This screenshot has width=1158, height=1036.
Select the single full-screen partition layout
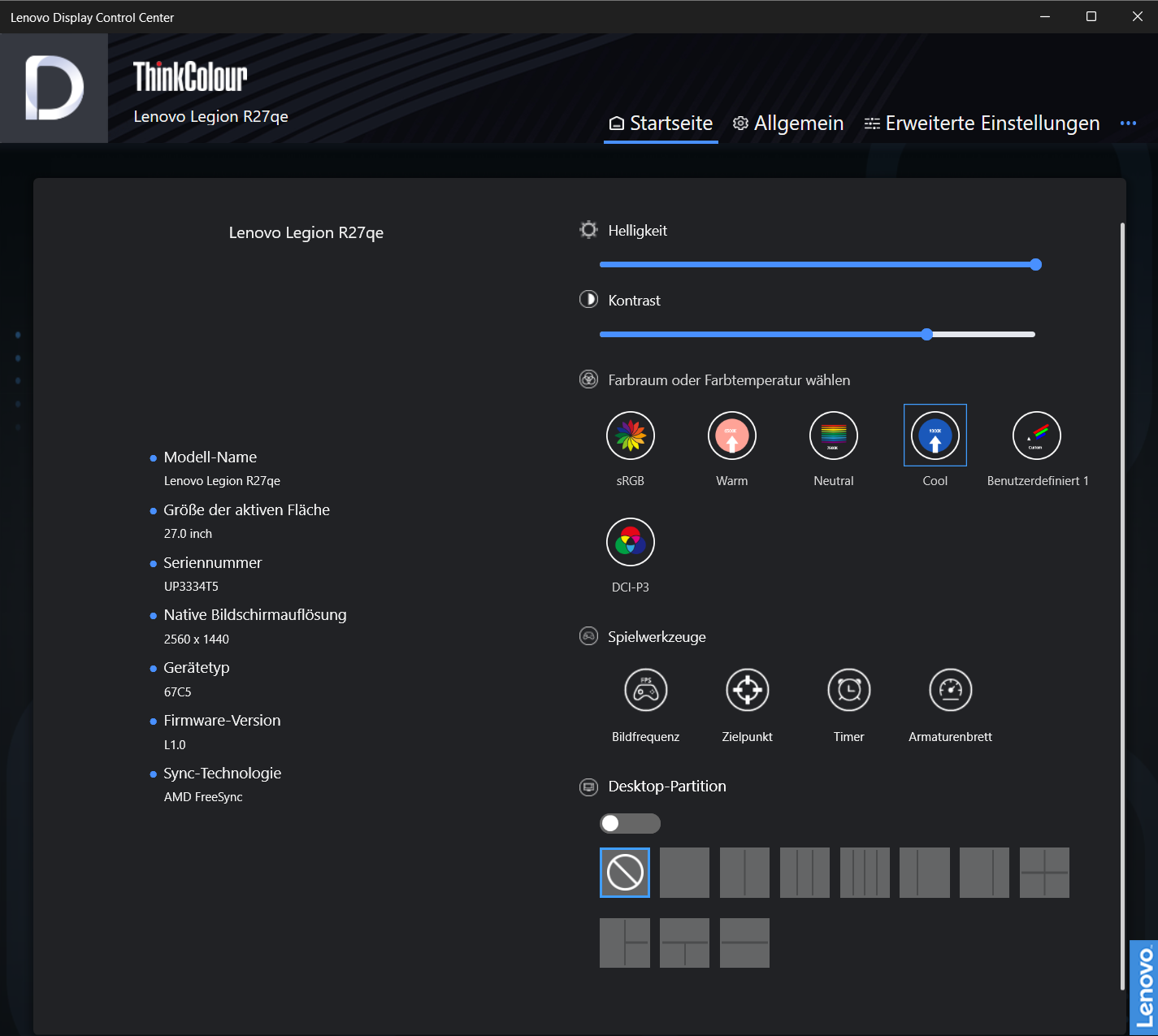coord(684,873)
